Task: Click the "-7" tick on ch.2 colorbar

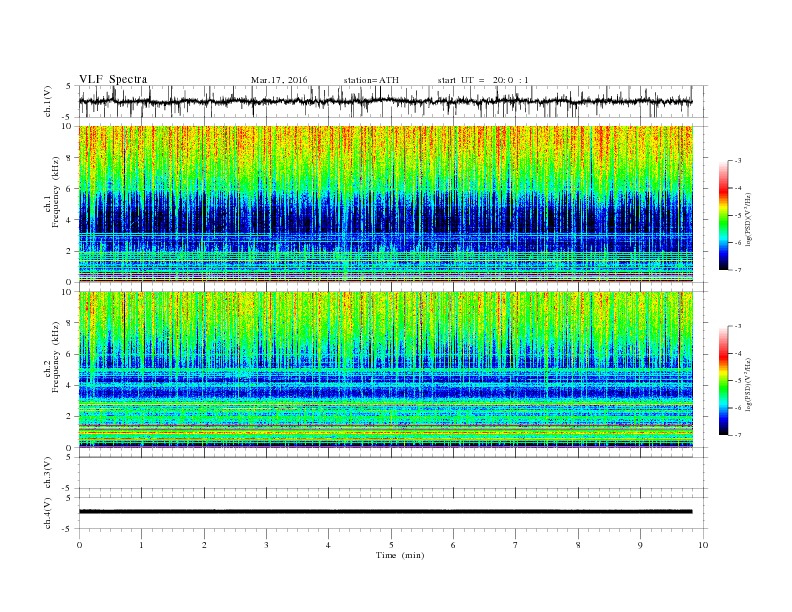Action: click(x=738, y=435)
